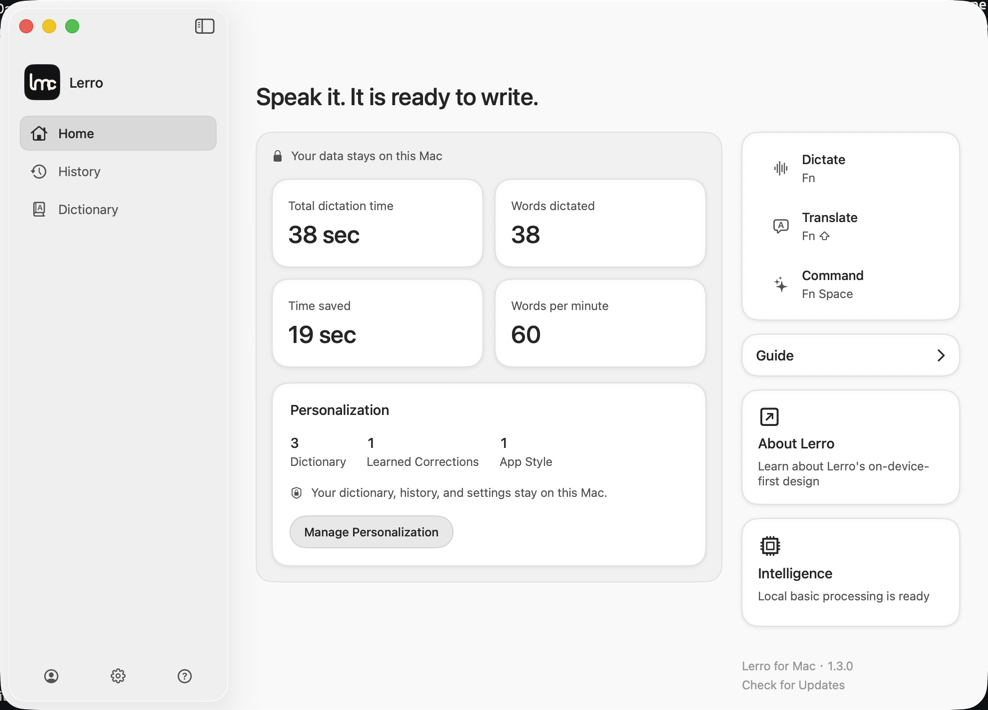Viewport: 988px width, 710px height.
Task: Click the History clock icon
Action: pyautogui.click(x=39, y=171)
